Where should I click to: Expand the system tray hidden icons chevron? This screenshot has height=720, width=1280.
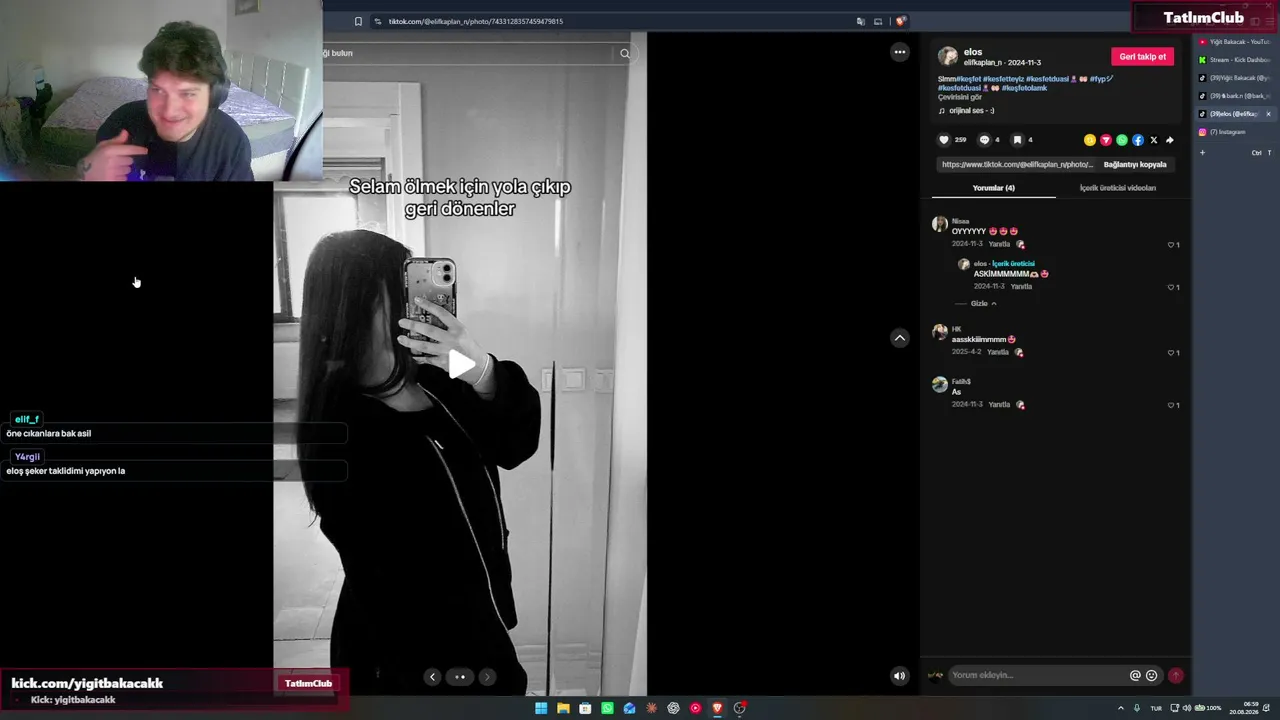1120,708
